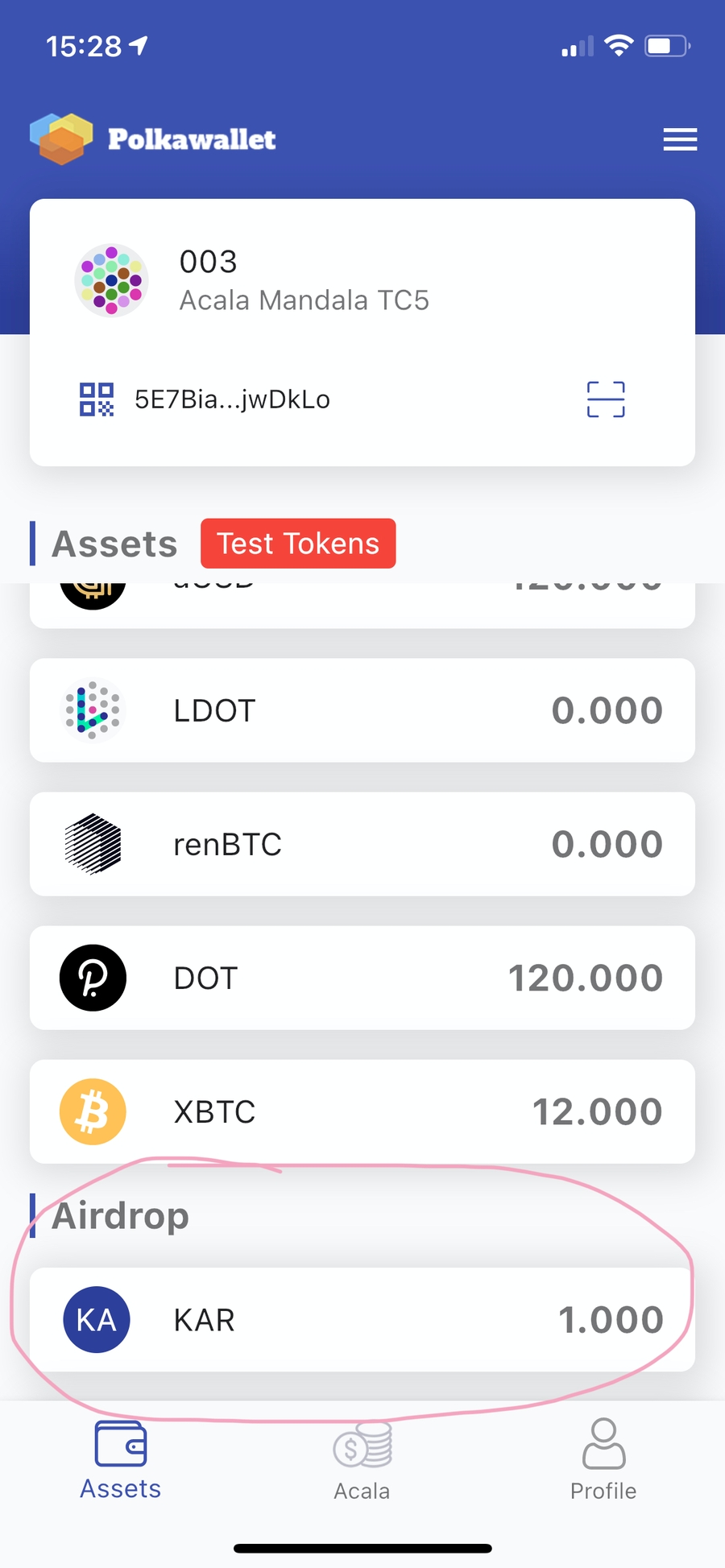Tap the LDOT token icon
This screenshot has height=1568, width=725.
(93, 710)
